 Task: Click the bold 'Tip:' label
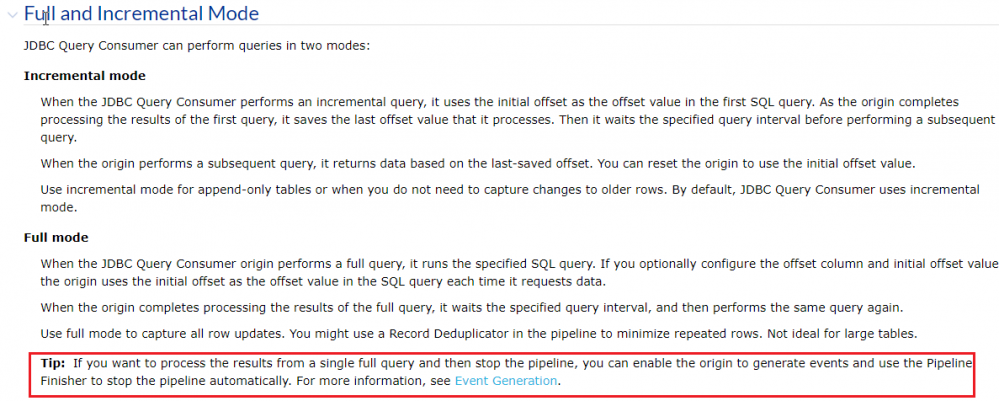tap(53, 362)
